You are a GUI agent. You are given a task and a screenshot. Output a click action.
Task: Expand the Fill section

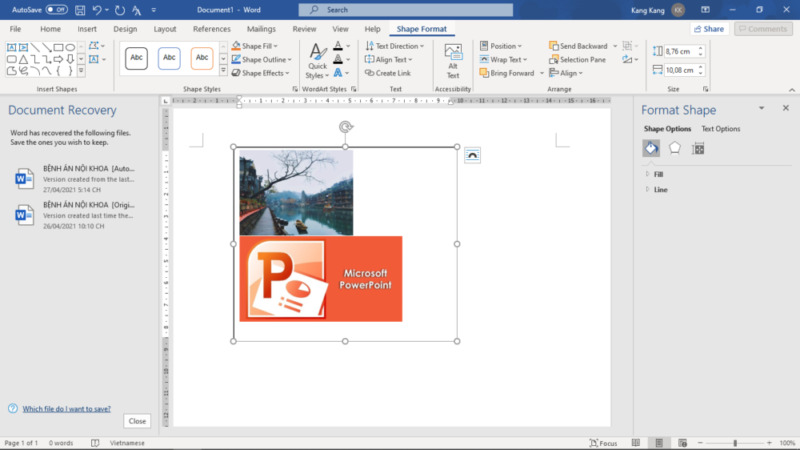pyautogui.click(x=658, y=174)
